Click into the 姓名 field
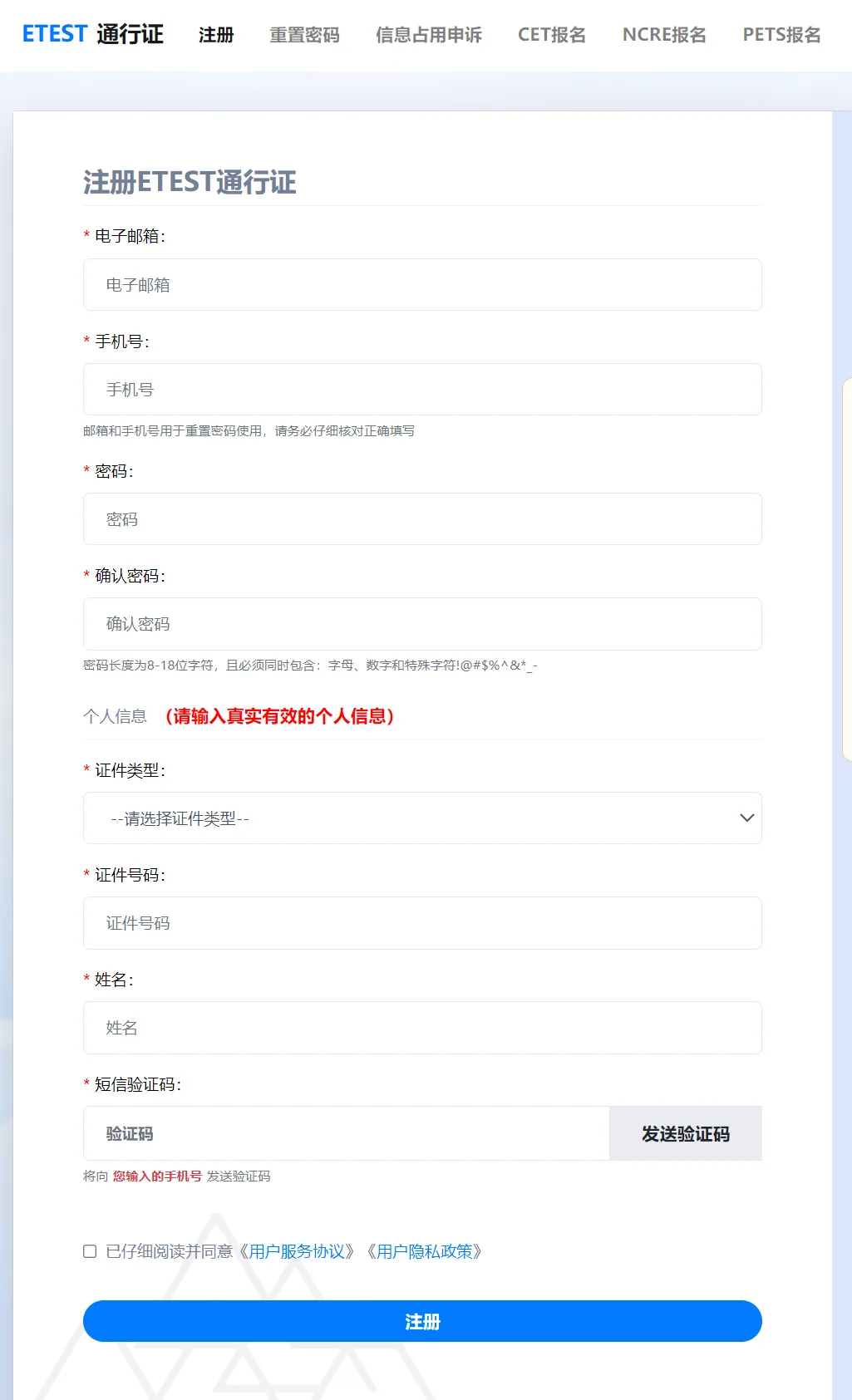The image size is (852, 1400). pyautogui.click(x=422, y=1028)
